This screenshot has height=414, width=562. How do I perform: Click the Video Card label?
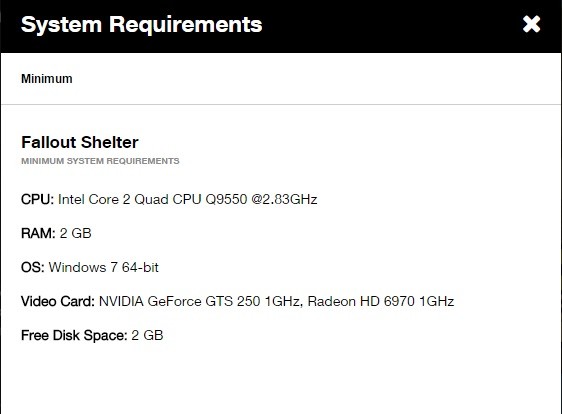pyautogui.click(x=58, y=301)
